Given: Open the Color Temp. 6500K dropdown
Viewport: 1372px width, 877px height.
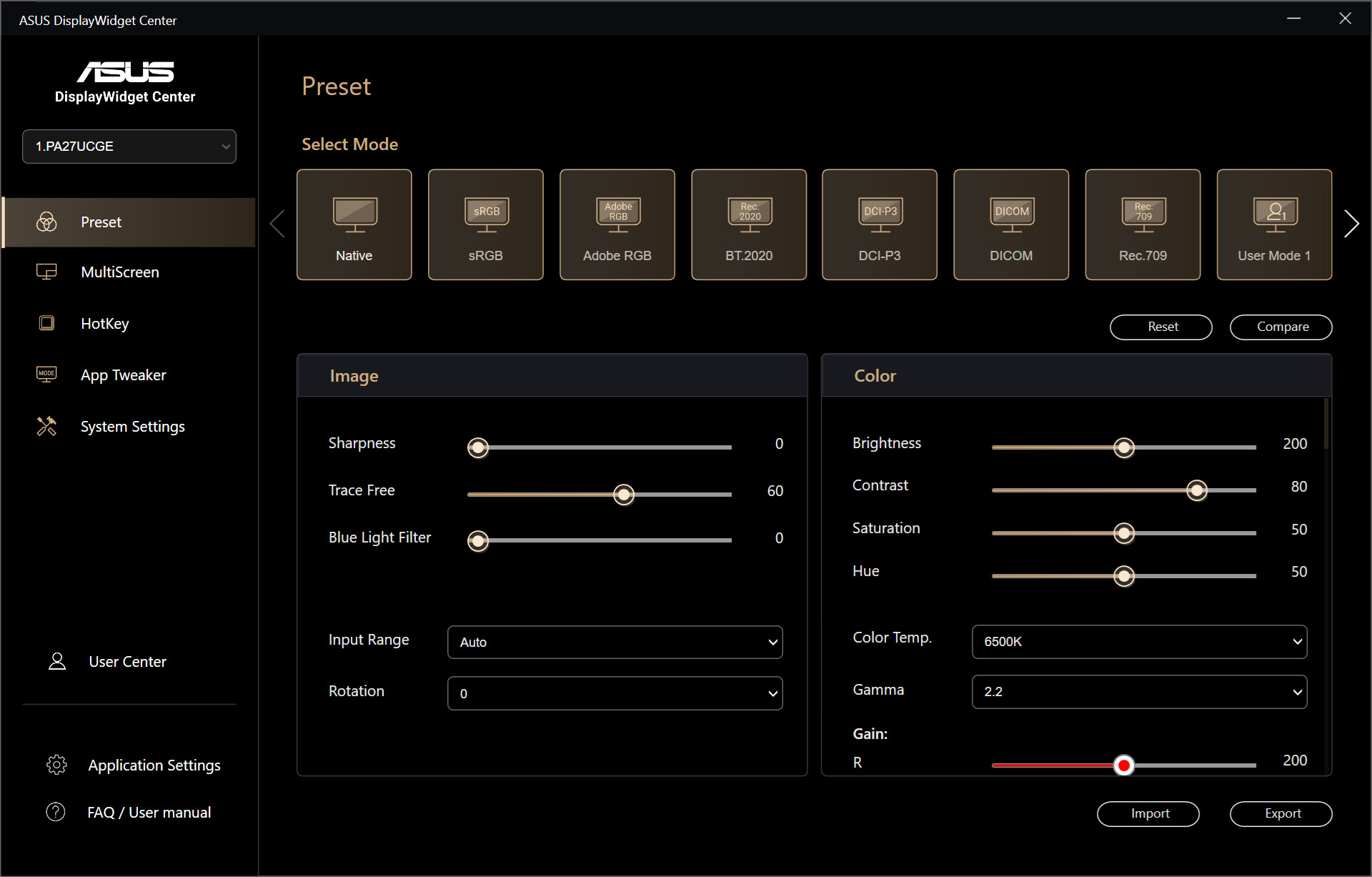Looking at the screenshot, I should coord(1140,642).
